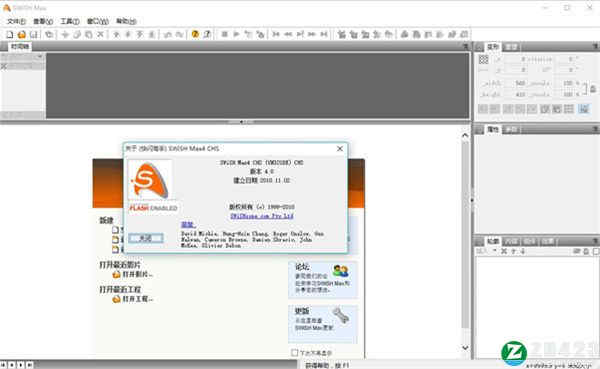Switch to the 轮廓 (Outline) tab

pos(493,241)
